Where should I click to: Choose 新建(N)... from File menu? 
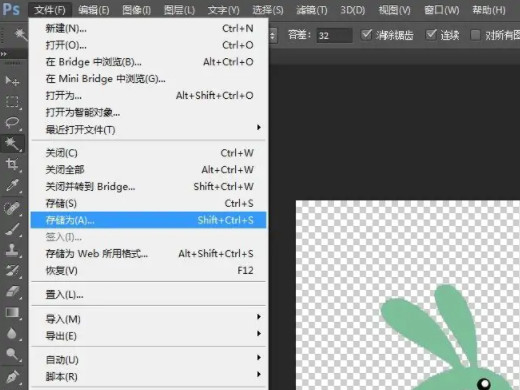148,28
